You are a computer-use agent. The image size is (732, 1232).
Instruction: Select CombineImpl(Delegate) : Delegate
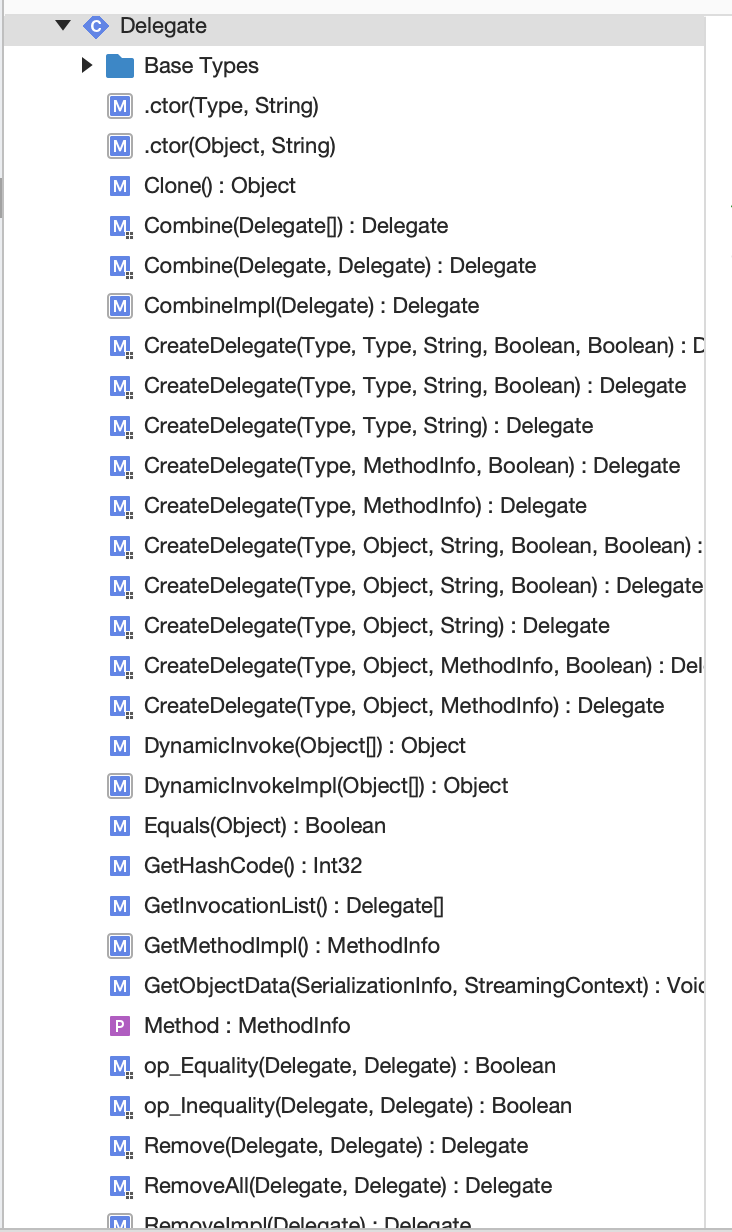click(x=311, y=306)
